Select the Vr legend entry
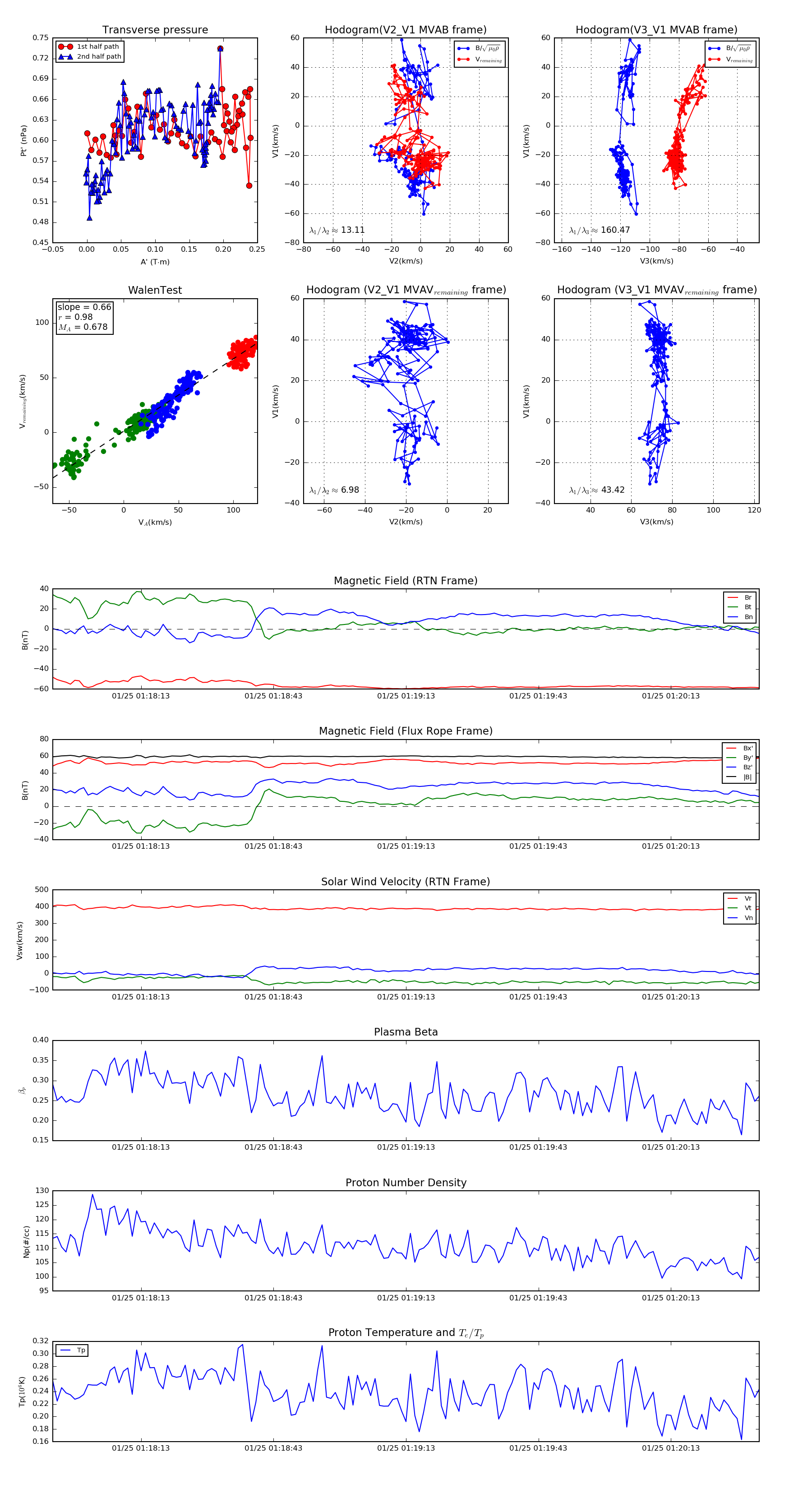Viewport: 812px width, 1489px height. tap(740, 899)
